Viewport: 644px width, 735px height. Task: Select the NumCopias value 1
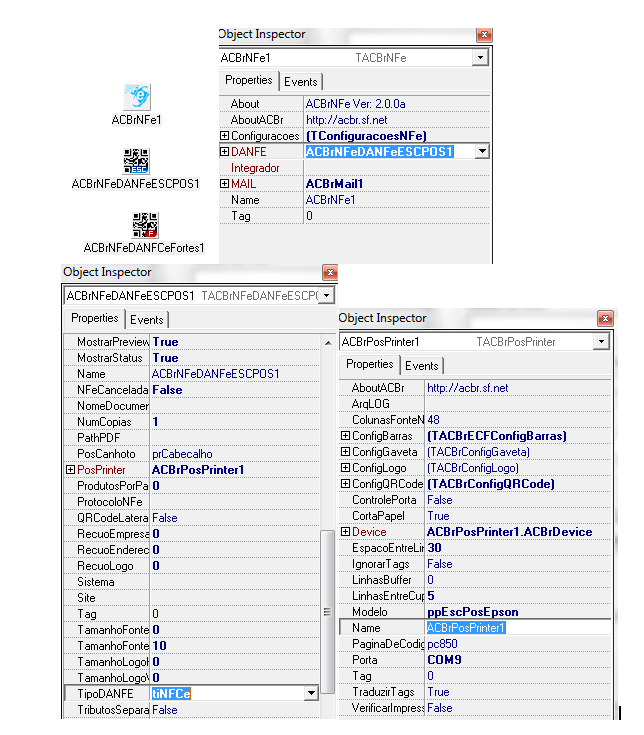[156, 421]
